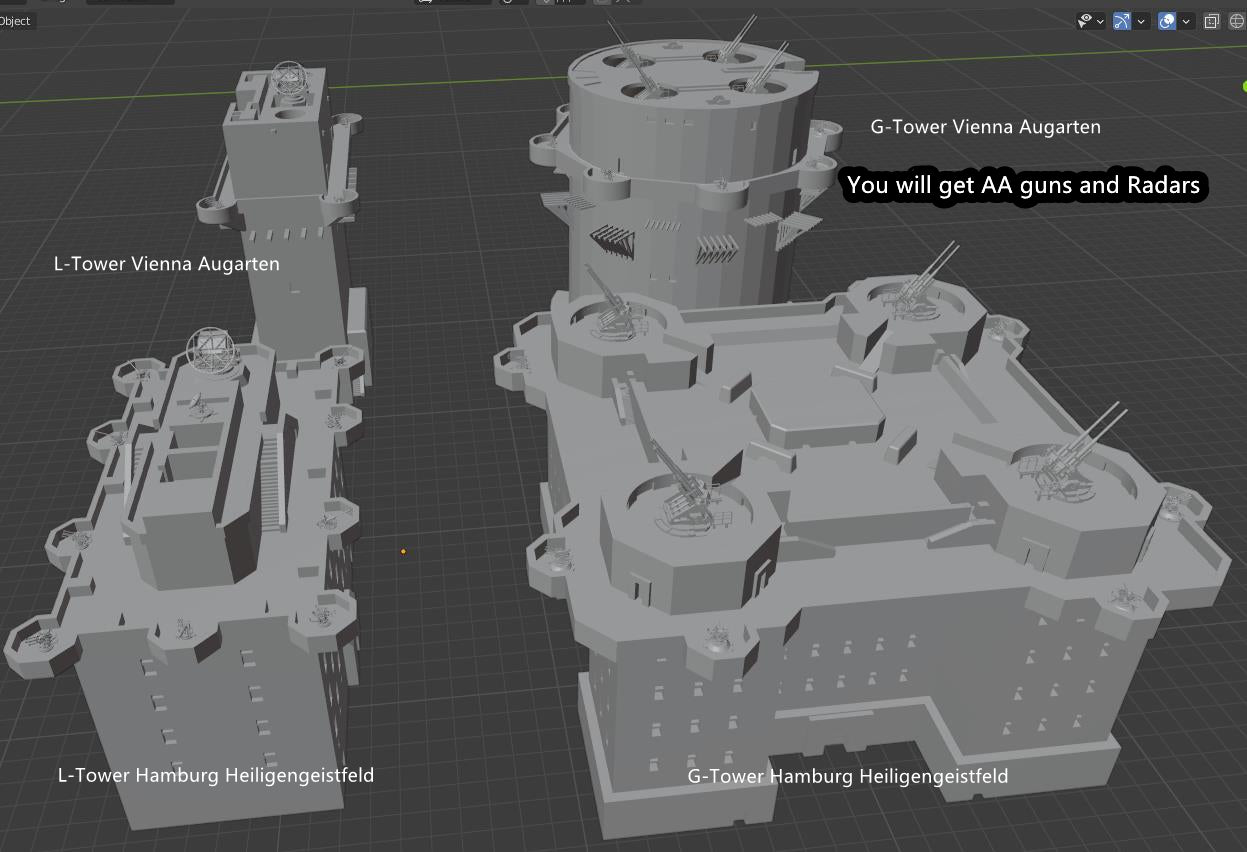The height and width of the screenshot is (852, 1247).
Task: Open the editor type selector icon
Action: coord(10,3)
